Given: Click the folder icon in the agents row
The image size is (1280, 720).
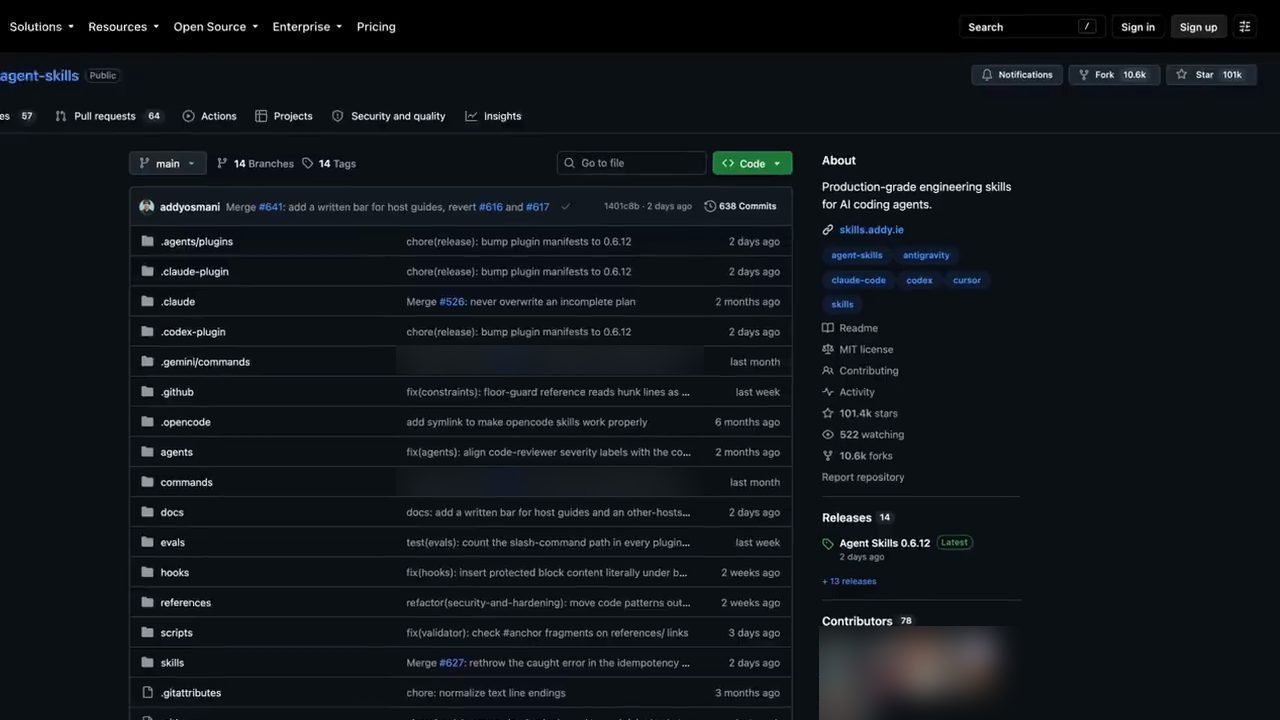Looking at the screenshot, I should point(147,452).
